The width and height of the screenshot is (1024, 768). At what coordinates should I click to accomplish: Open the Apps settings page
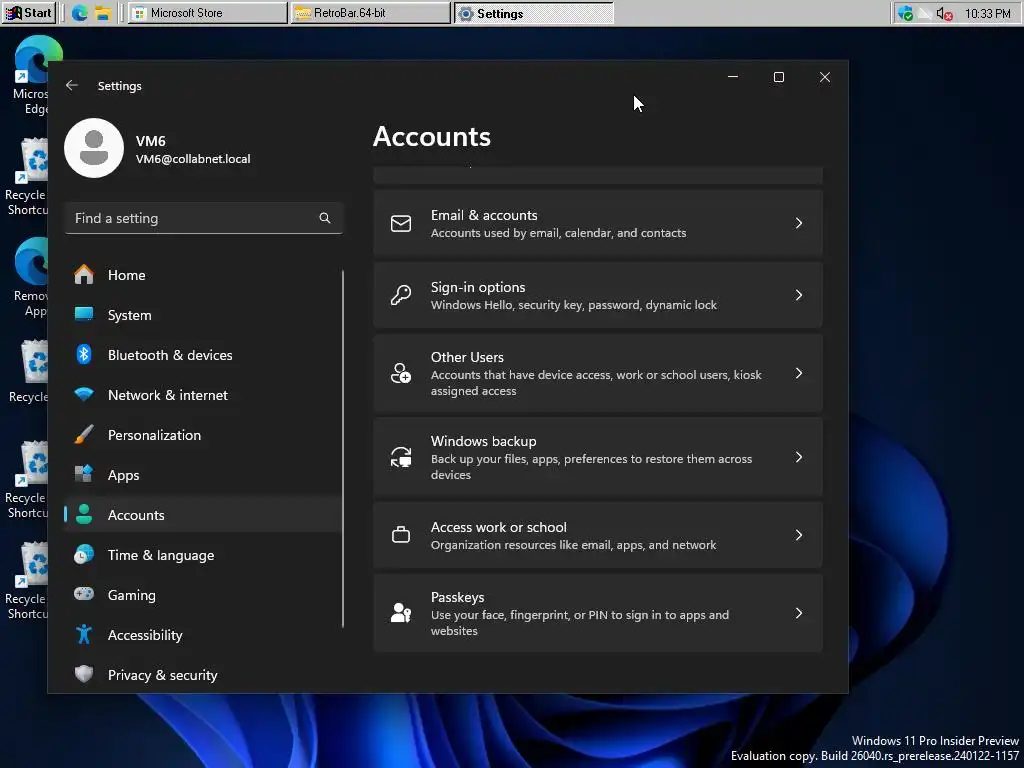pos(202,475)
